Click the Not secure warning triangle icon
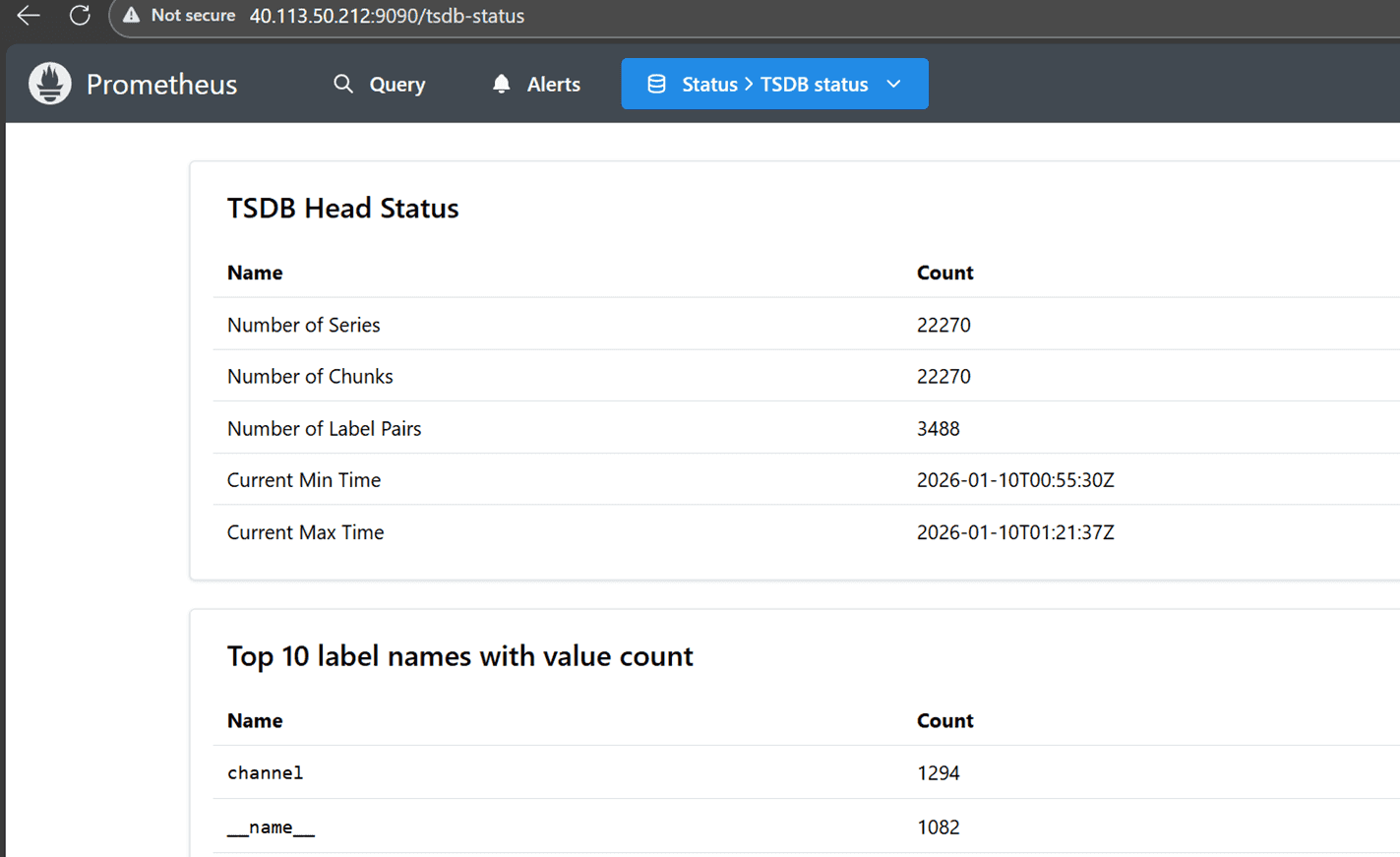1400x857 pixels. (131, 16)
